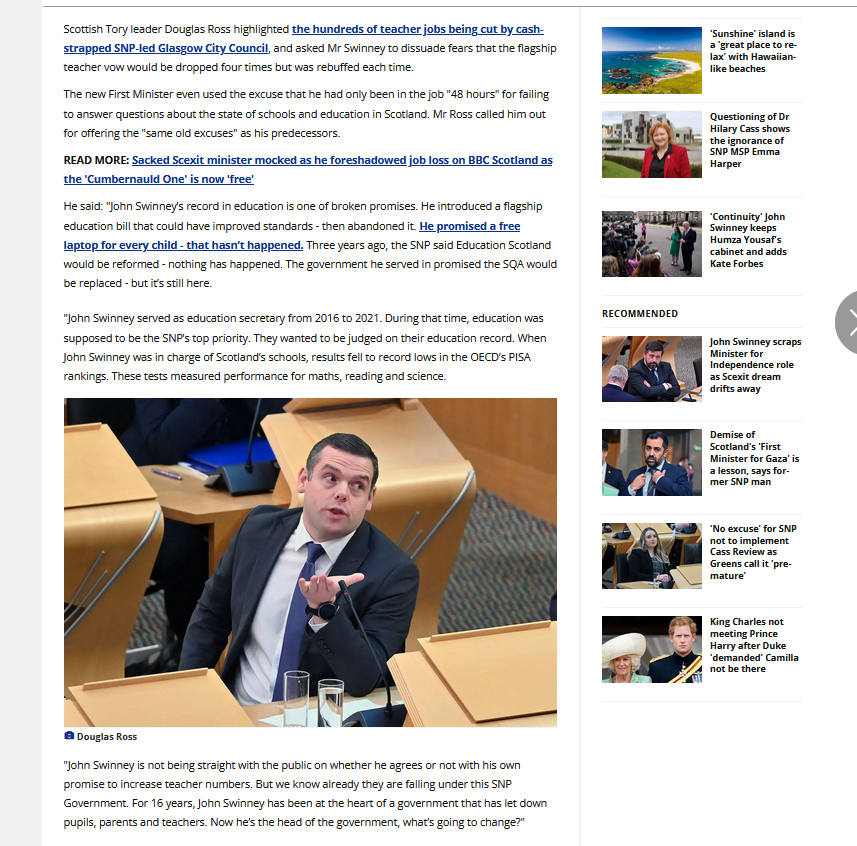Screen dimensions: 857x846
Task: Open the Cass Review Greens story thumbnail
Action: point(651,556)
